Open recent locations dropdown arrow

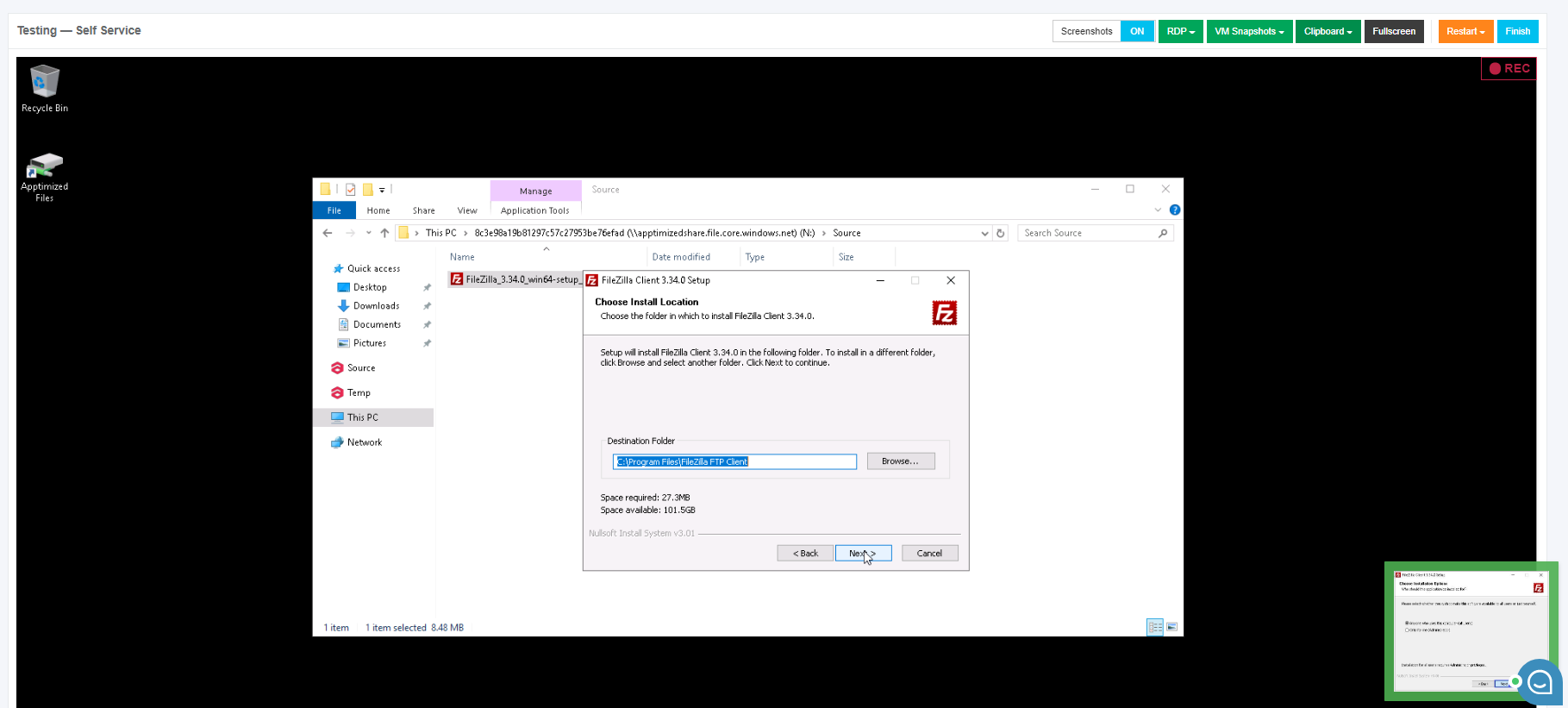(x=368, y=233)
